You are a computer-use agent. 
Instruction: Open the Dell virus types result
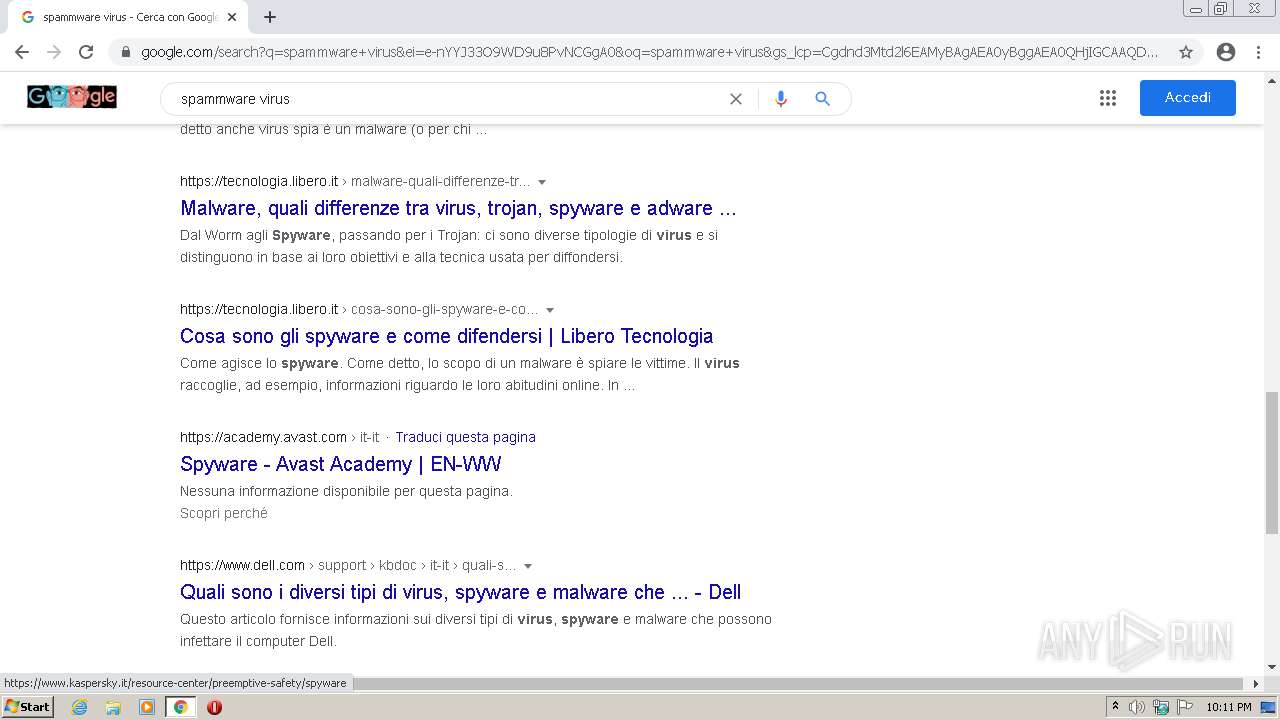(x=460, y=592)
